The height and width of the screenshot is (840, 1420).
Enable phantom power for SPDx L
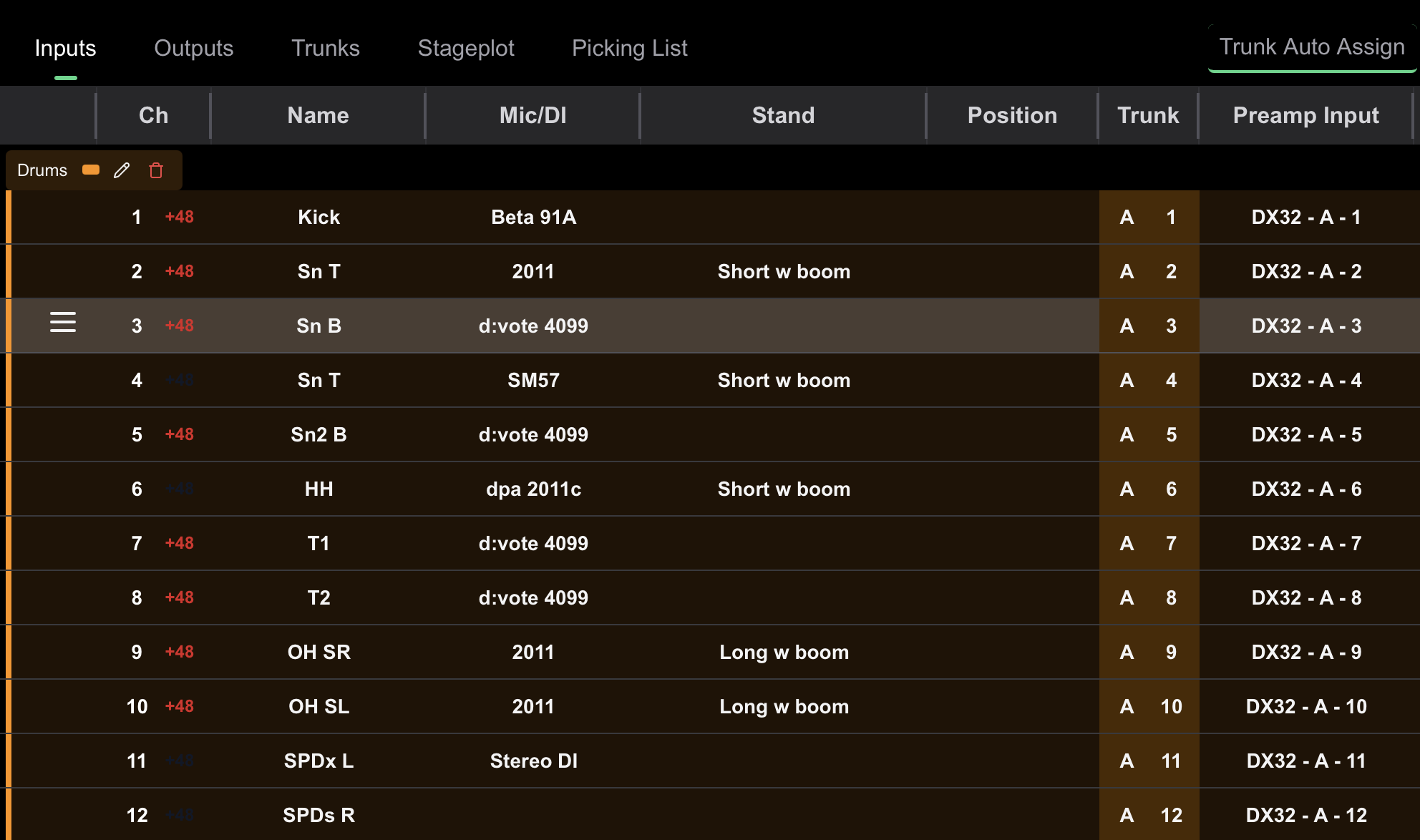179,761
